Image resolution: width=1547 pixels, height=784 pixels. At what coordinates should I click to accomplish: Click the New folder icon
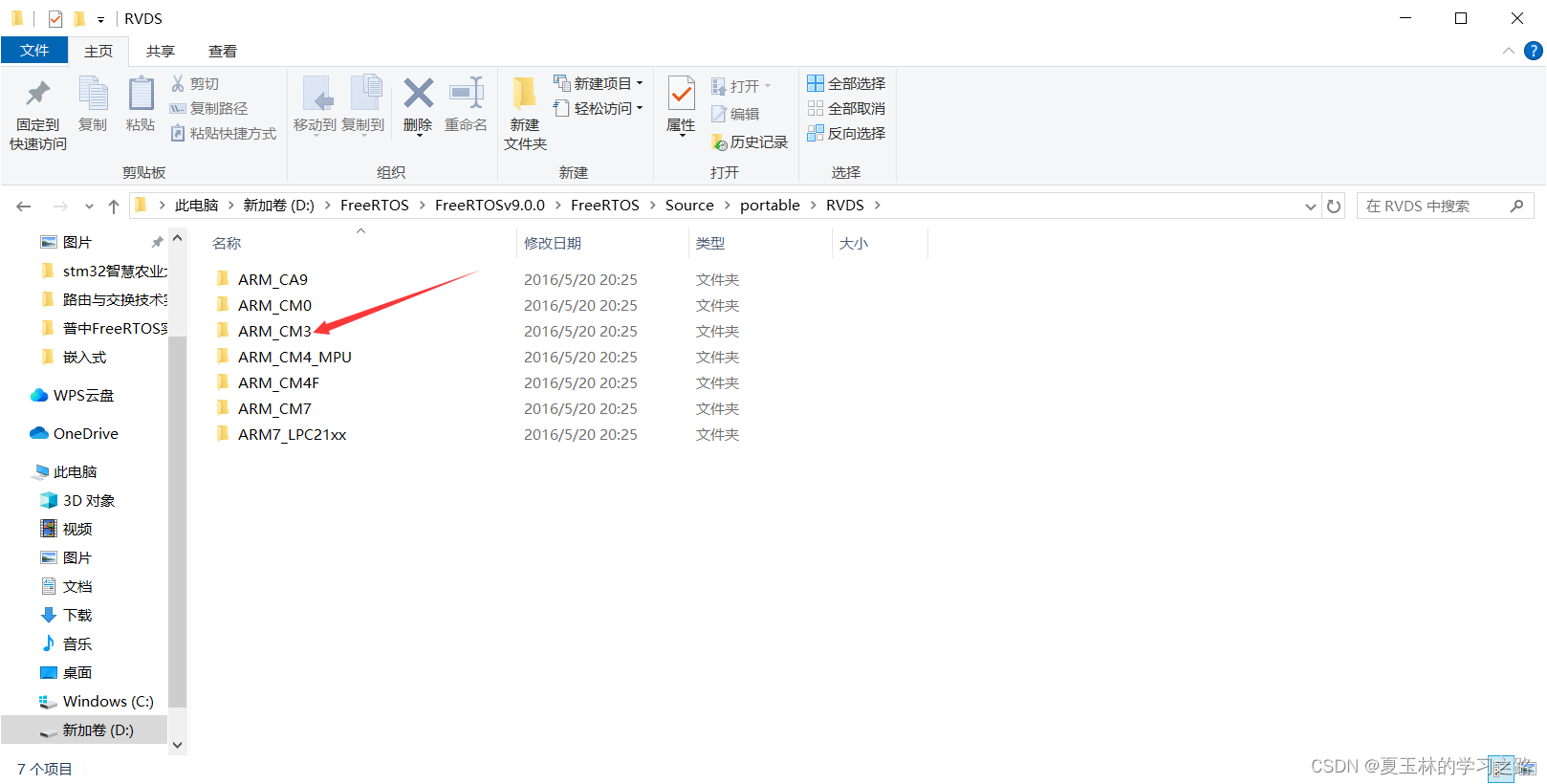click(x=524, y=94)
